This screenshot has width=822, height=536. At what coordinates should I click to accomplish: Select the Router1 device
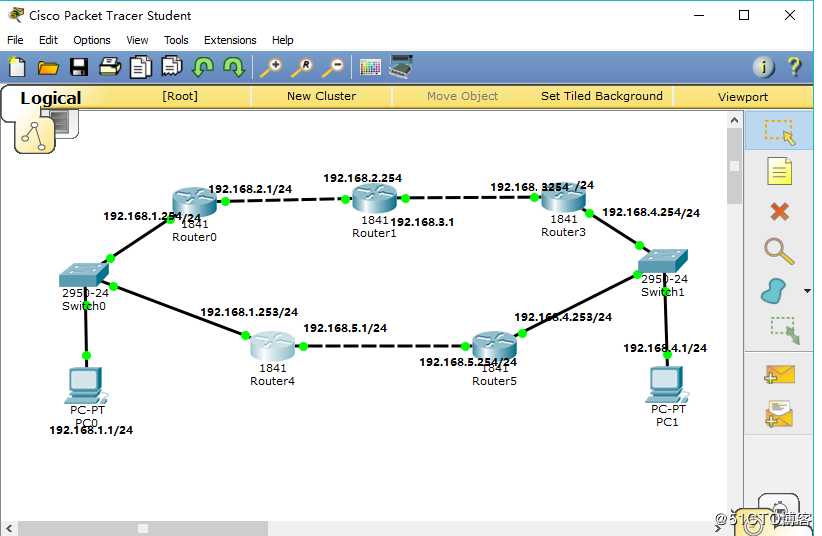click(x=374, y=199)
